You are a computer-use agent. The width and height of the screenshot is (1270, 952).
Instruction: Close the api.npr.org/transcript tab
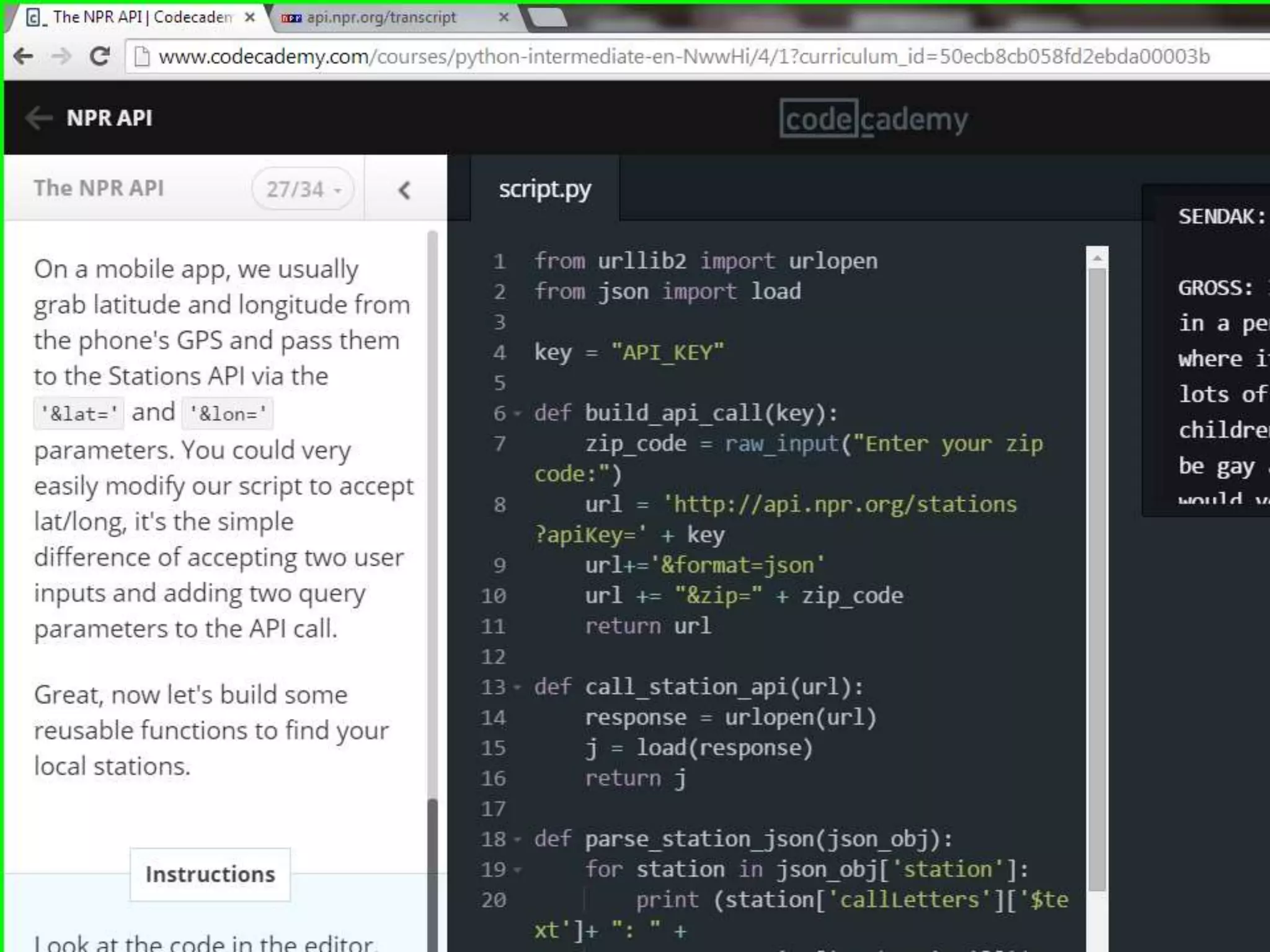coord(504,17)
